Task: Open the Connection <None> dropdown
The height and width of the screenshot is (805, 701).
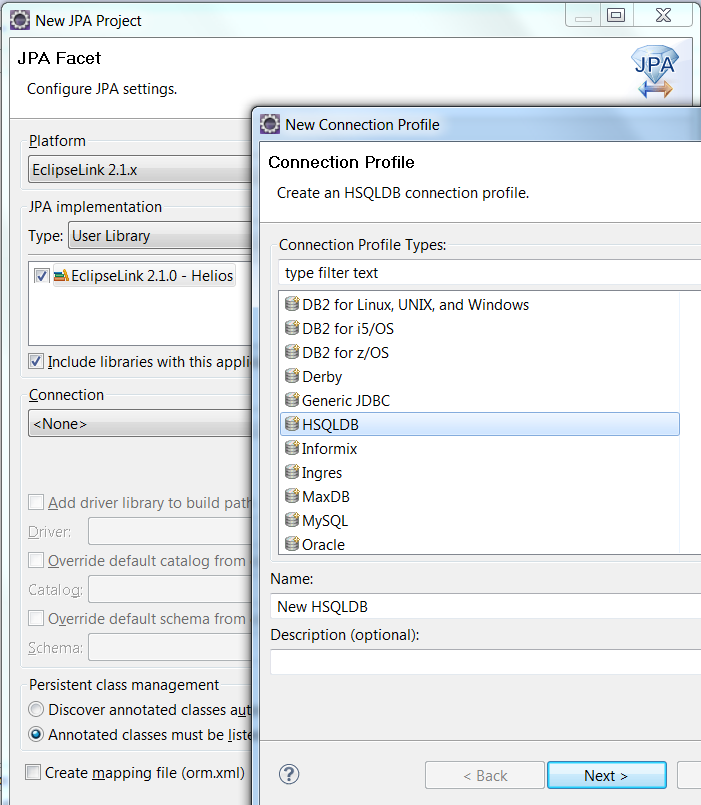Action: pos(140,424)
